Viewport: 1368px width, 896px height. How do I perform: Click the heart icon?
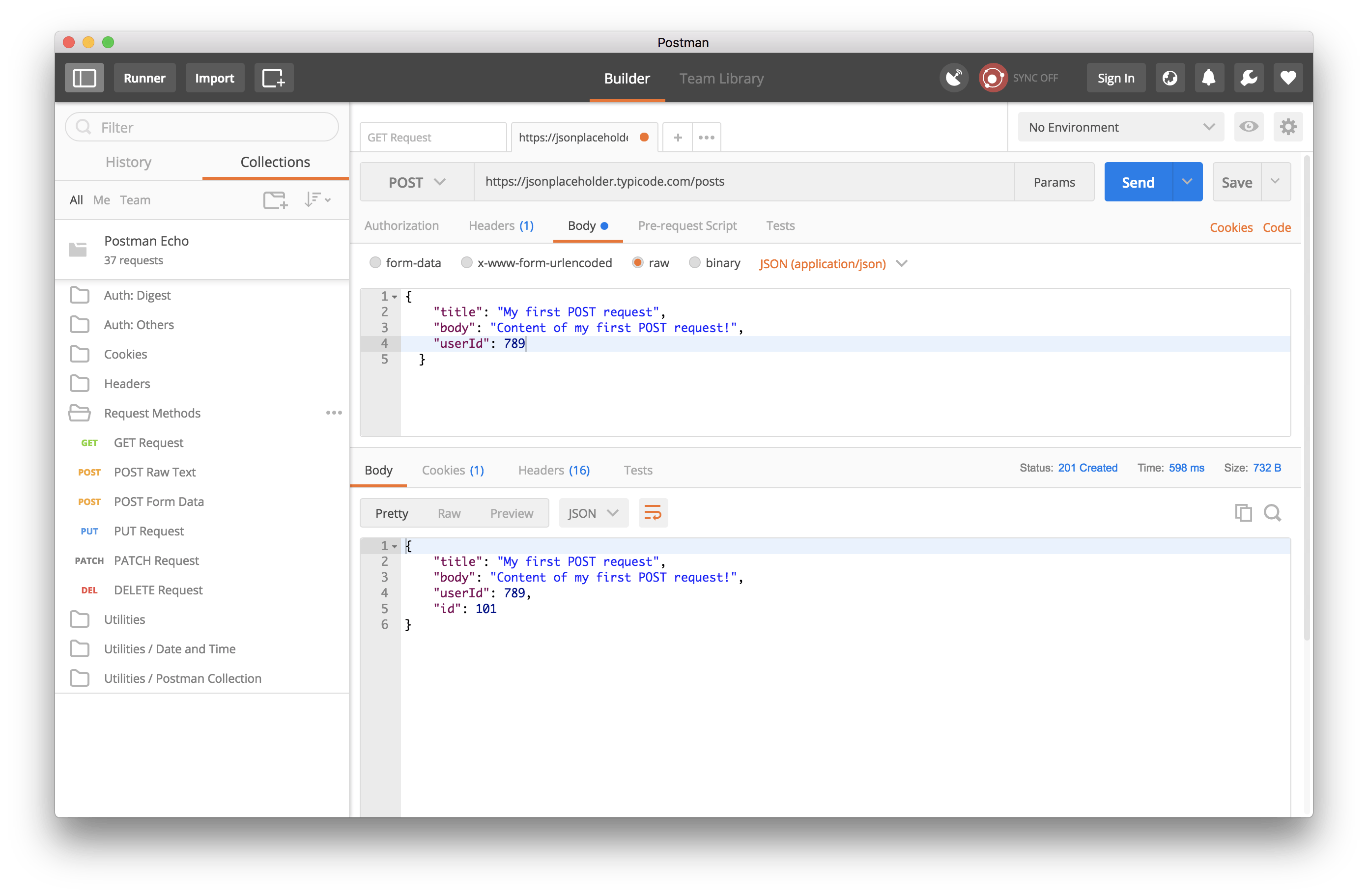click(1288, 78)
